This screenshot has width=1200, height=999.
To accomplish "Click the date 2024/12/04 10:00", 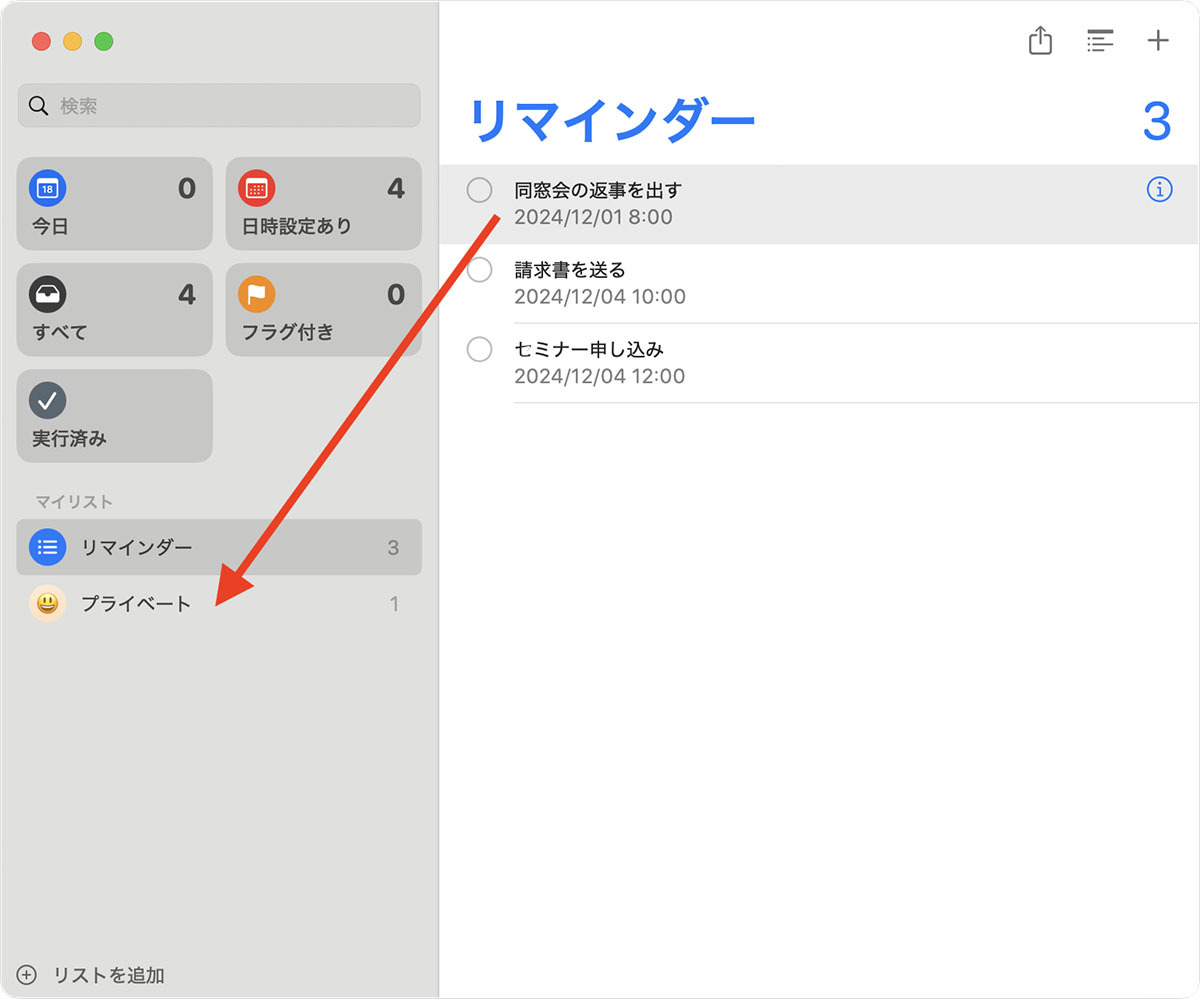I will click(x=600, y=297).
